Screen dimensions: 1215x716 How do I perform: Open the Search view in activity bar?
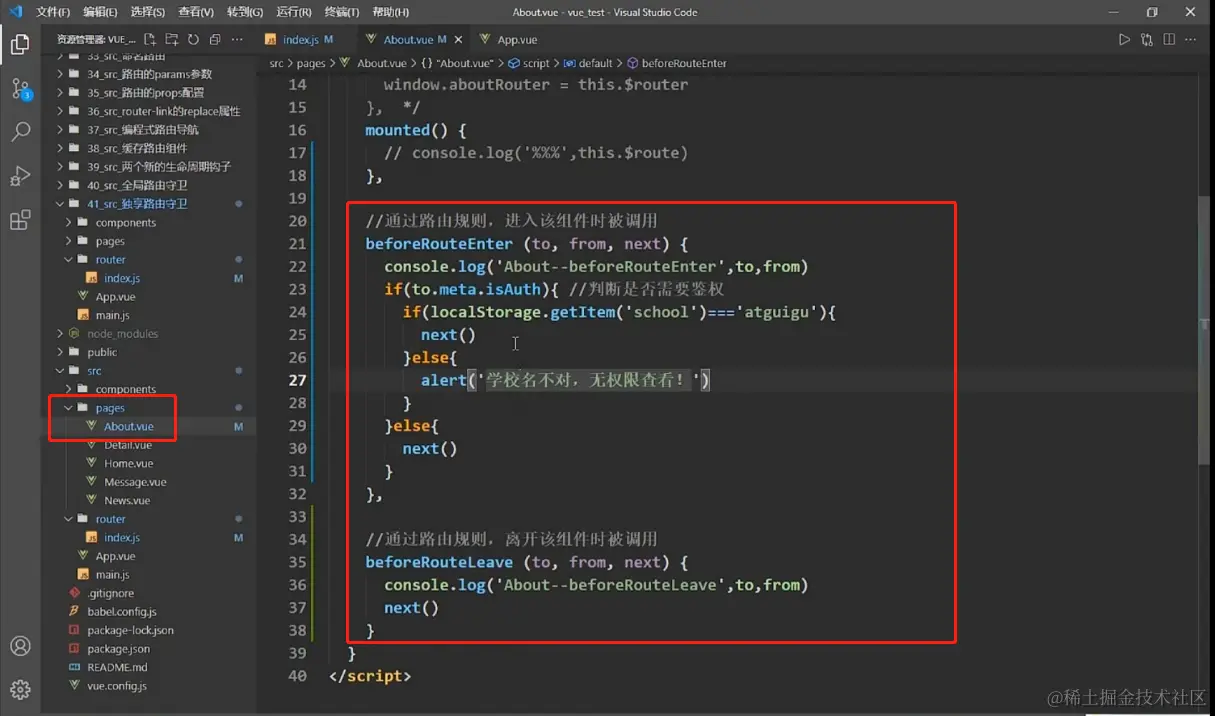(20, 132)
